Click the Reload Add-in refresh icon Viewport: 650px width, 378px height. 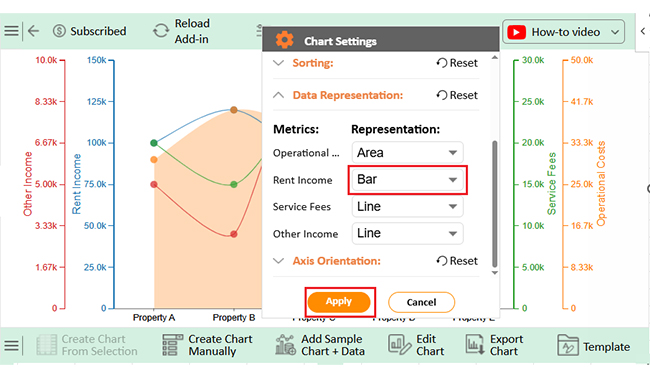click(161, 31)
